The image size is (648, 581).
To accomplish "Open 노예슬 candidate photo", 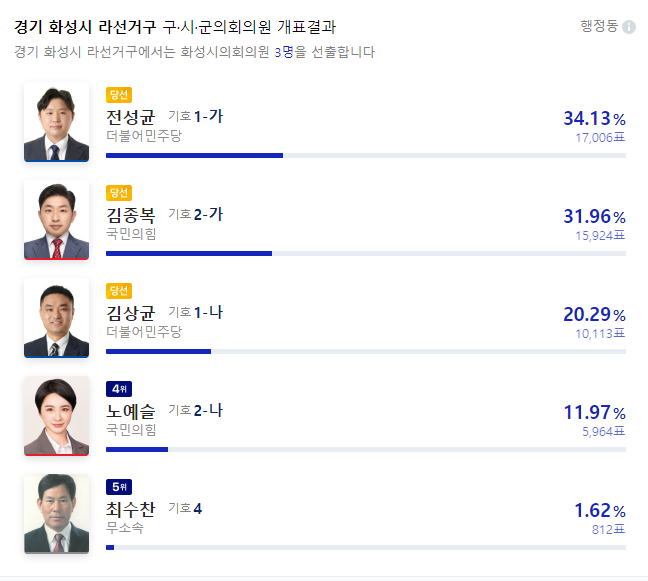I will point(56,416).
